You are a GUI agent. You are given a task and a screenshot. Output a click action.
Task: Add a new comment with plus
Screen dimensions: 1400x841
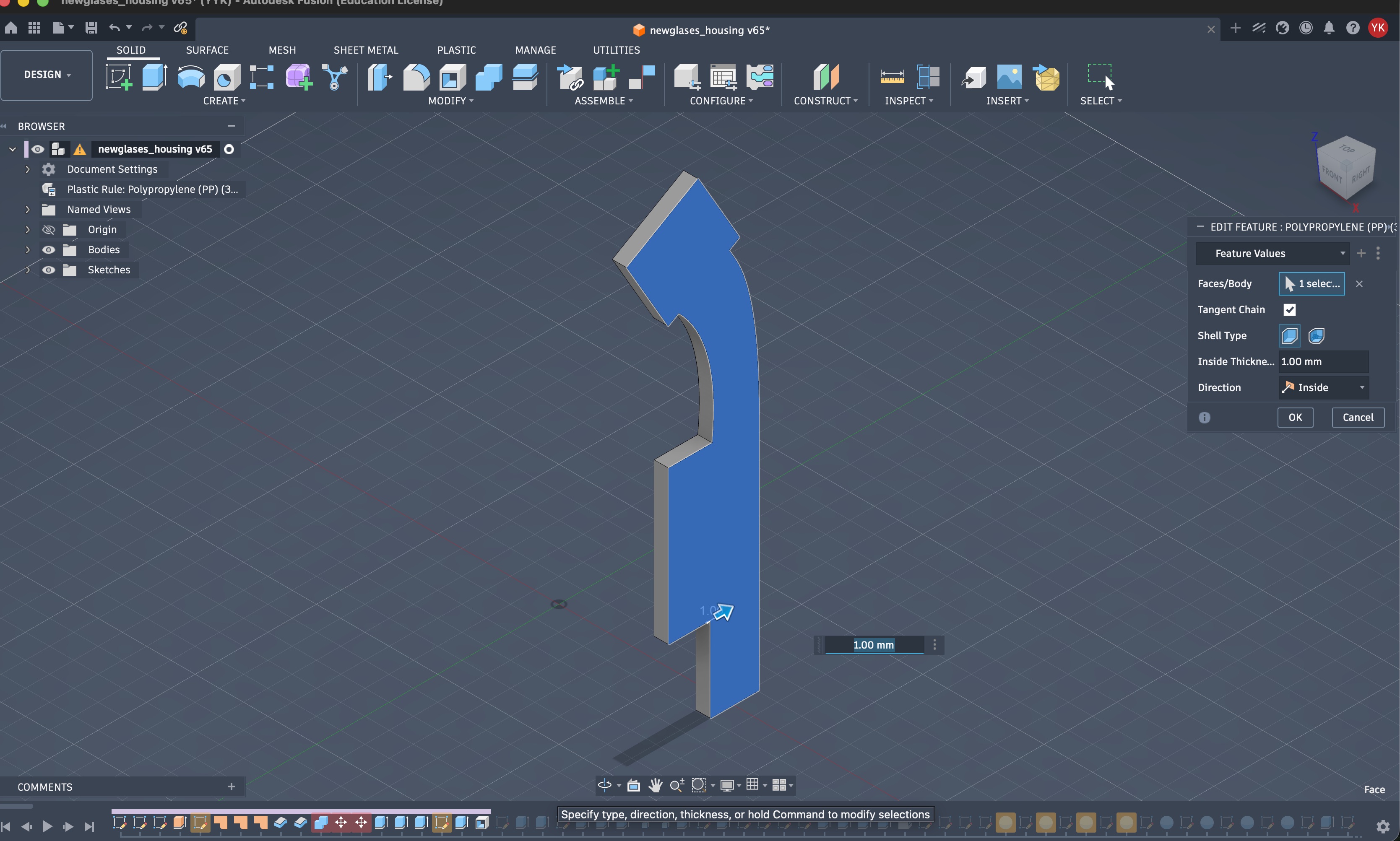point(231,786)
